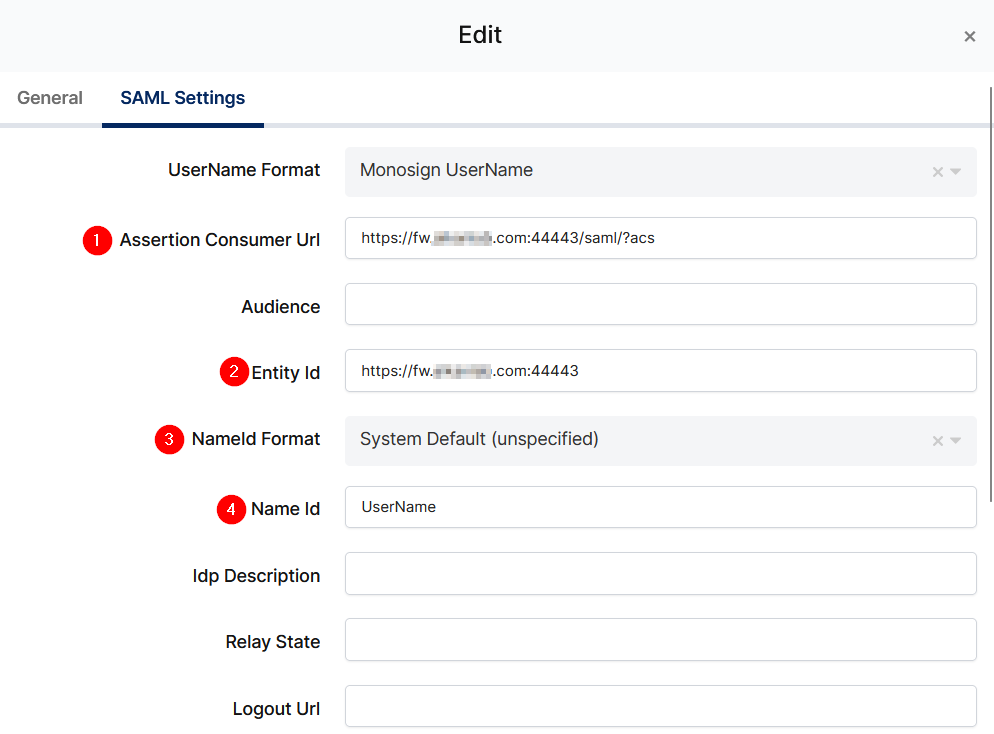Clear the NameId Format selection
This screenshot has height=734, width=994.
(x=937, y=441)
